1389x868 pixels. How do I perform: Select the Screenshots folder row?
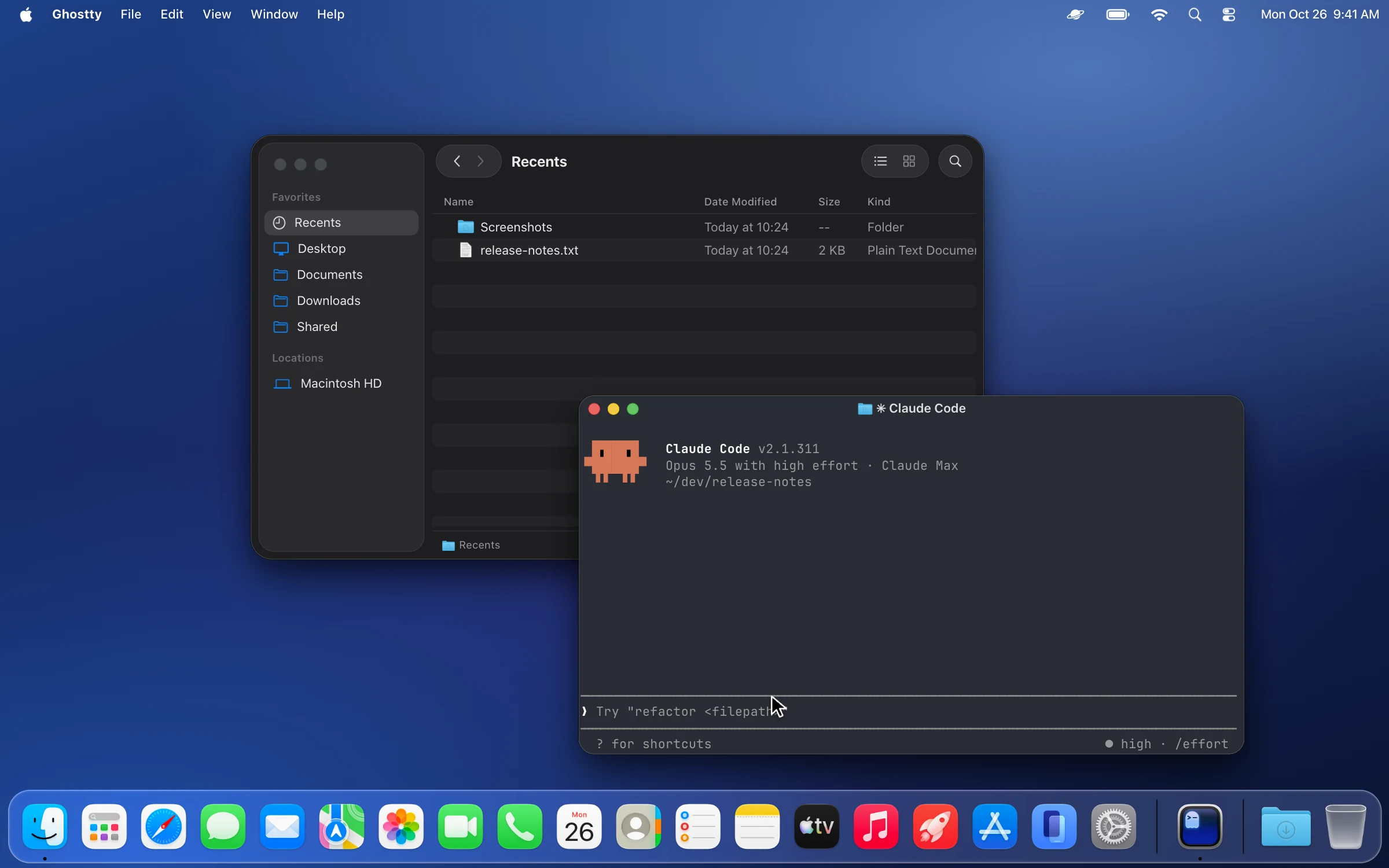(x=704, y=227)
